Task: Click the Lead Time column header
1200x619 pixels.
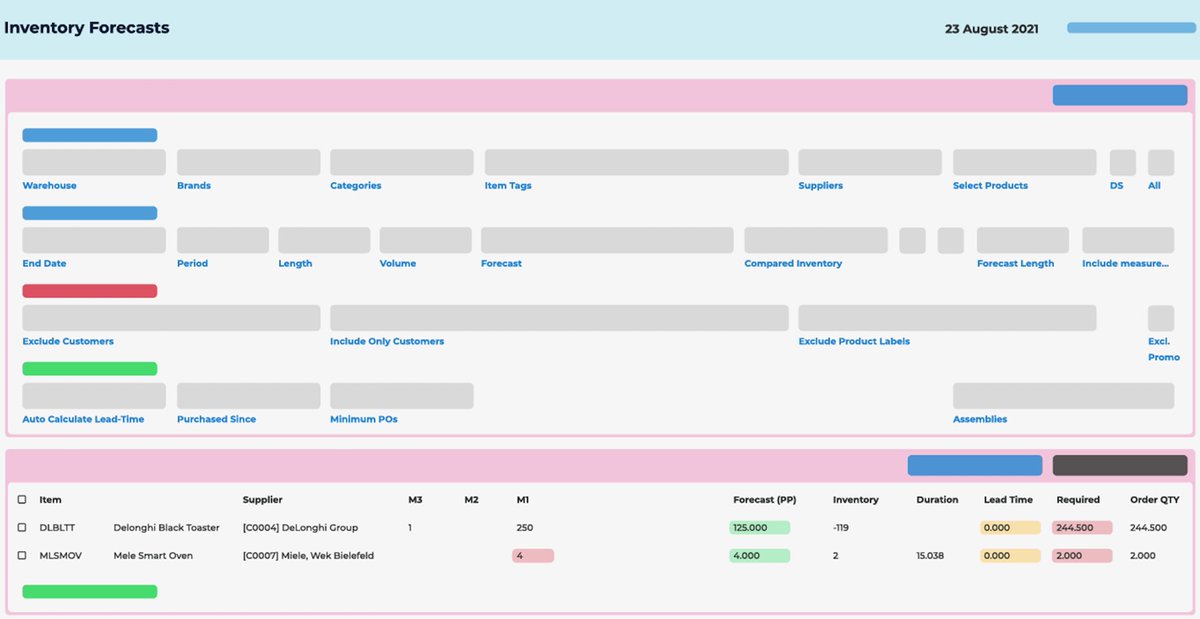Action: coord(1008,499)
